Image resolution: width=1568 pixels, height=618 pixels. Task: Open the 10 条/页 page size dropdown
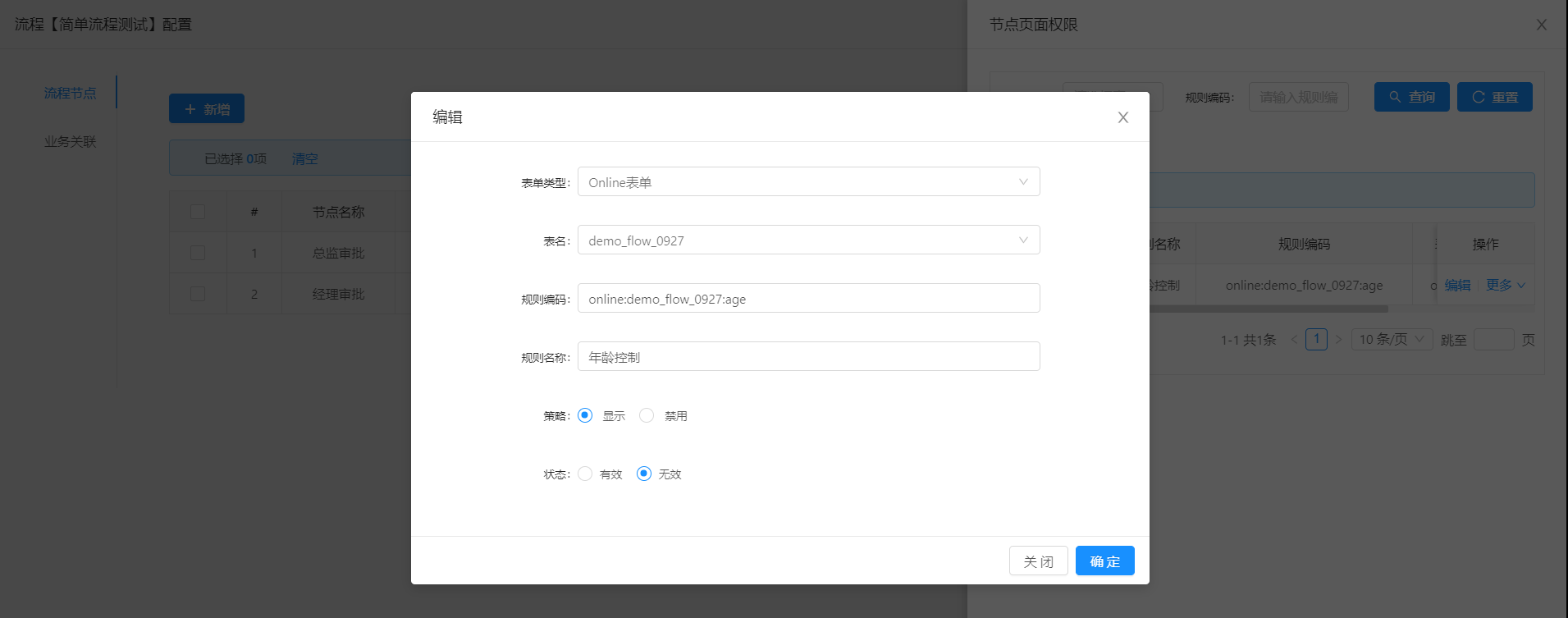(1392, 339)
